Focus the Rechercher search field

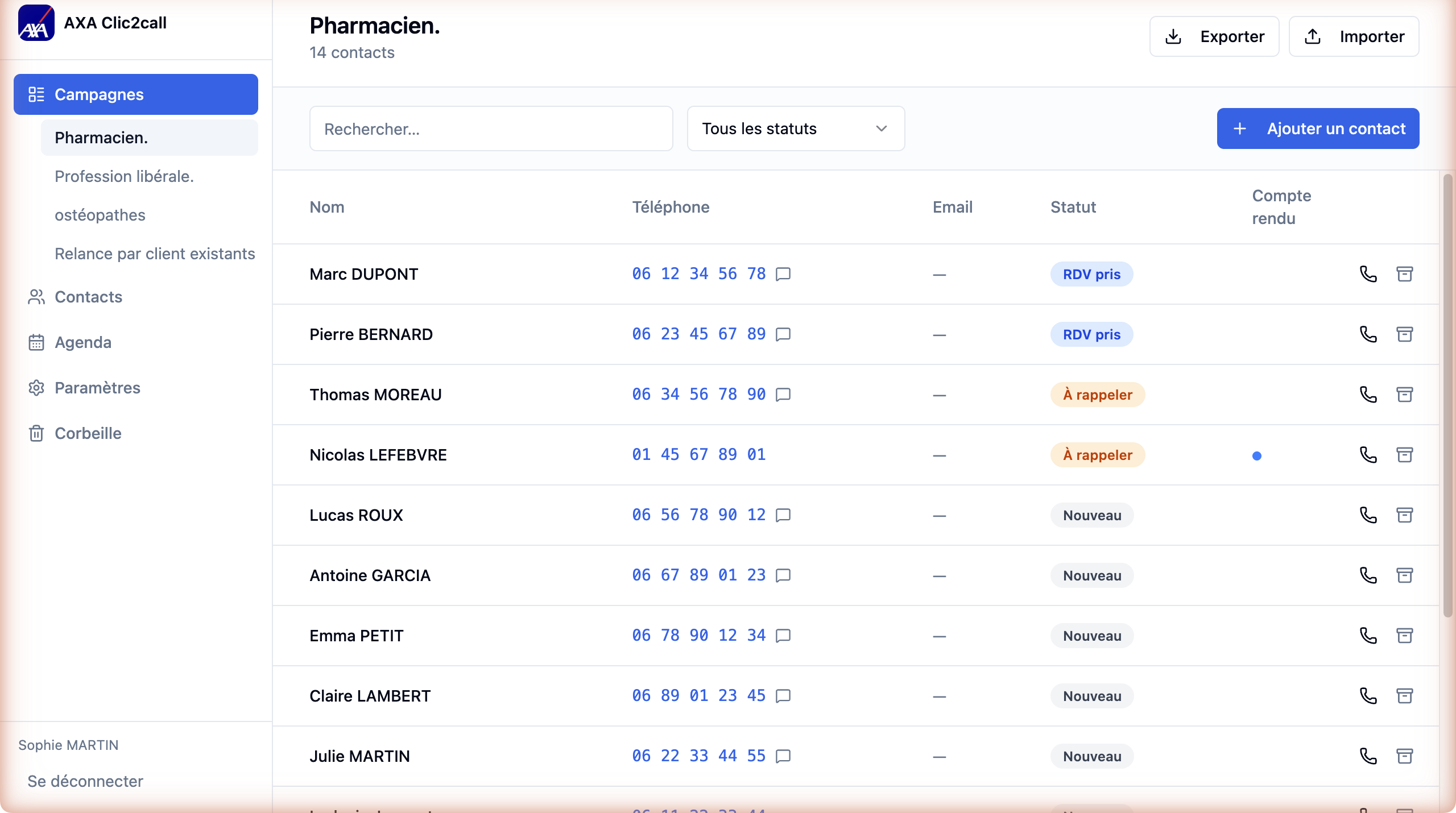(490, 128)
